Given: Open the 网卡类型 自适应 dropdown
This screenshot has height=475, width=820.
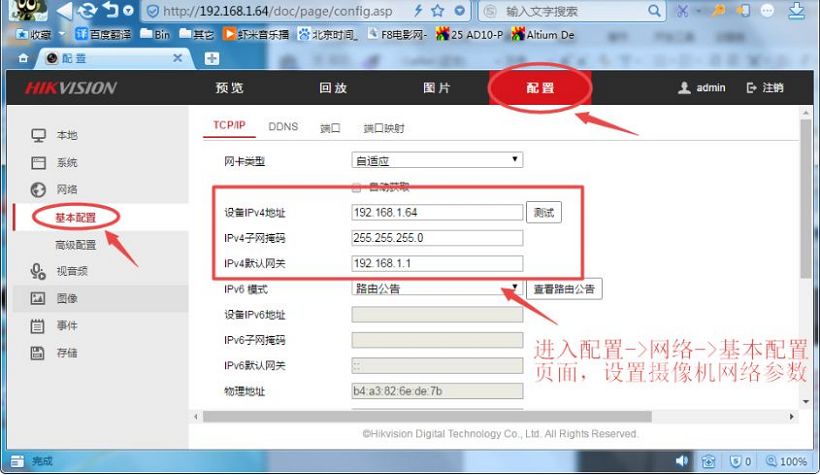Looking at the screenshot, I should coord(437,160).
